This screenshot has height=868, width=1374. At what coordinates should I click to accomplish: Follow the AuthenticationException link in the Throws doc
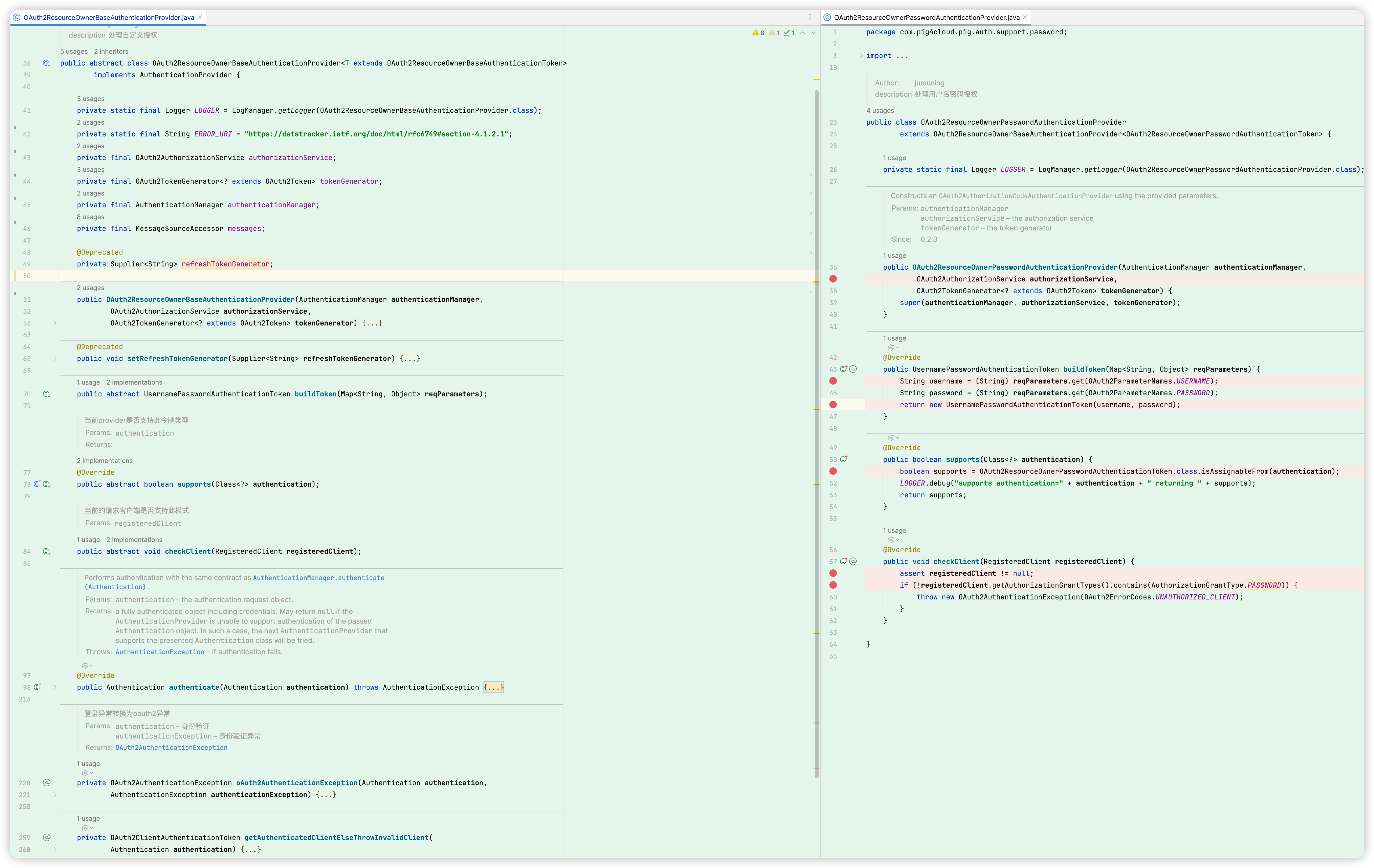point(160,652)
